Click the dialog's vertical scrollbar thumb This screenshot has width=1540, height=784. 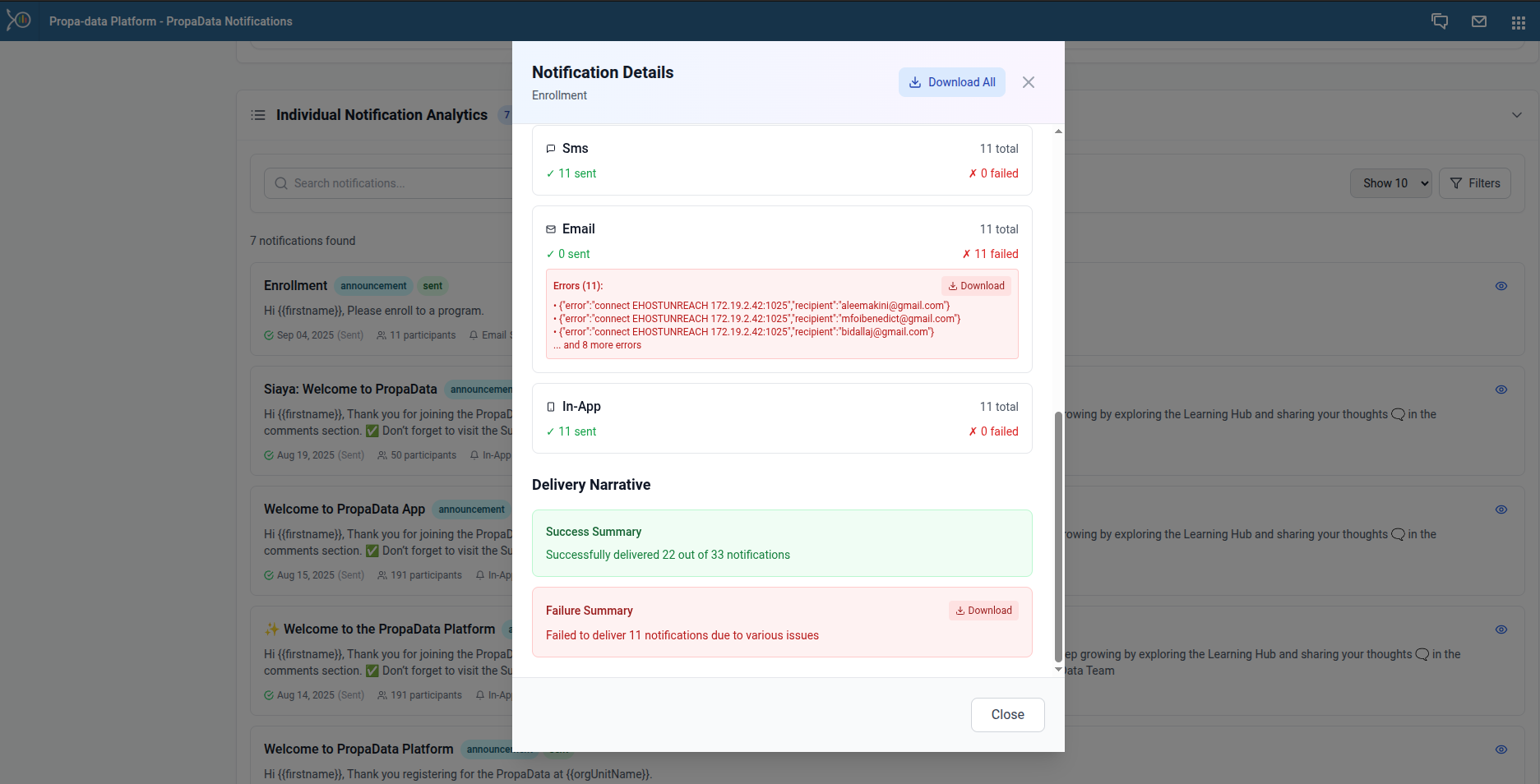[1058, 534]
